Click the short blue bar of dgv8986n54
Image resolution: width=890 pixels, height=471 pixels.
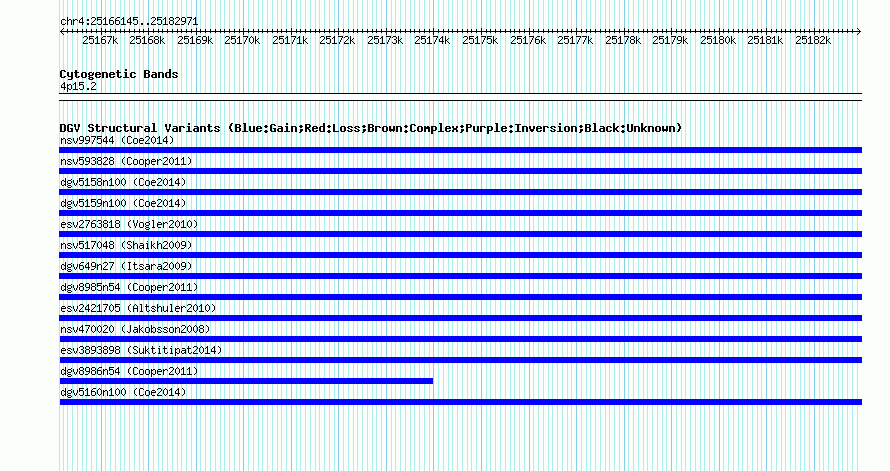246,381
